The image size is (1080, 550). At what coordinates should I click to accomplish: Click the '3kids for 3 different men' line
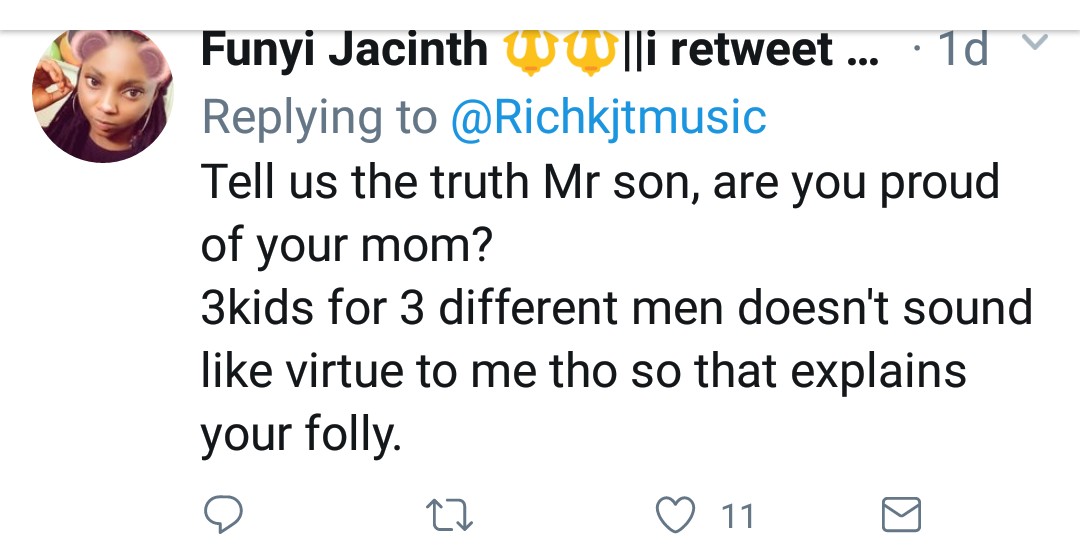coord(616,308)
